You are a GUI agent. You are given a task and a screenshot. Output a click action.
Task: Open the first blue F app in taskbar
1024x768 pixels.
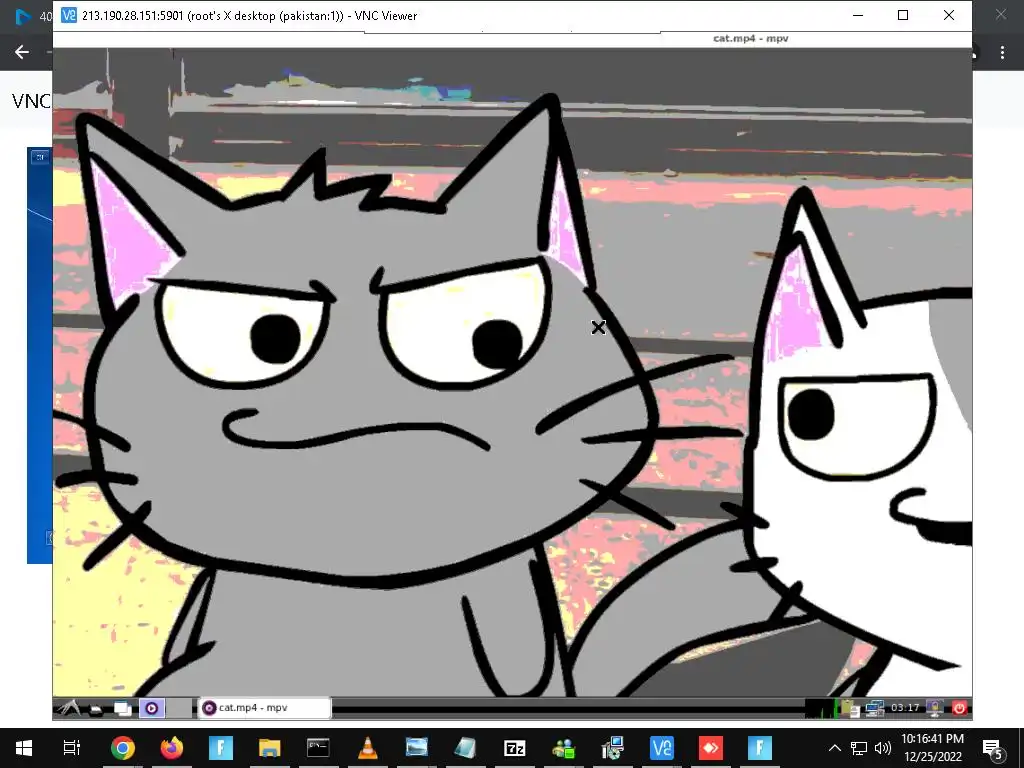(x=221, y=748)
